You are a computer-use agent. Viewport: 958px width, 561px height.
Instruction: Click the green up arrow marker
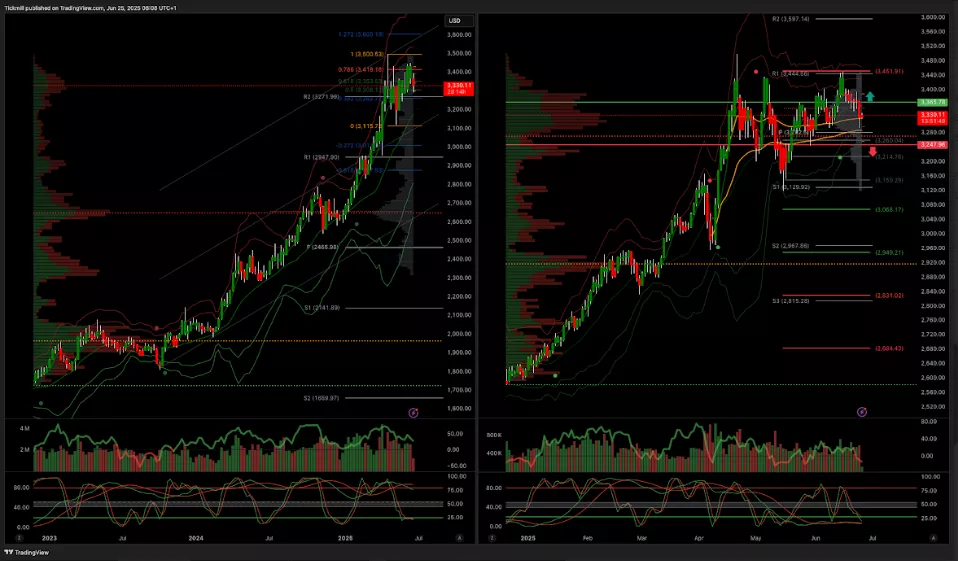click(871, 97)
